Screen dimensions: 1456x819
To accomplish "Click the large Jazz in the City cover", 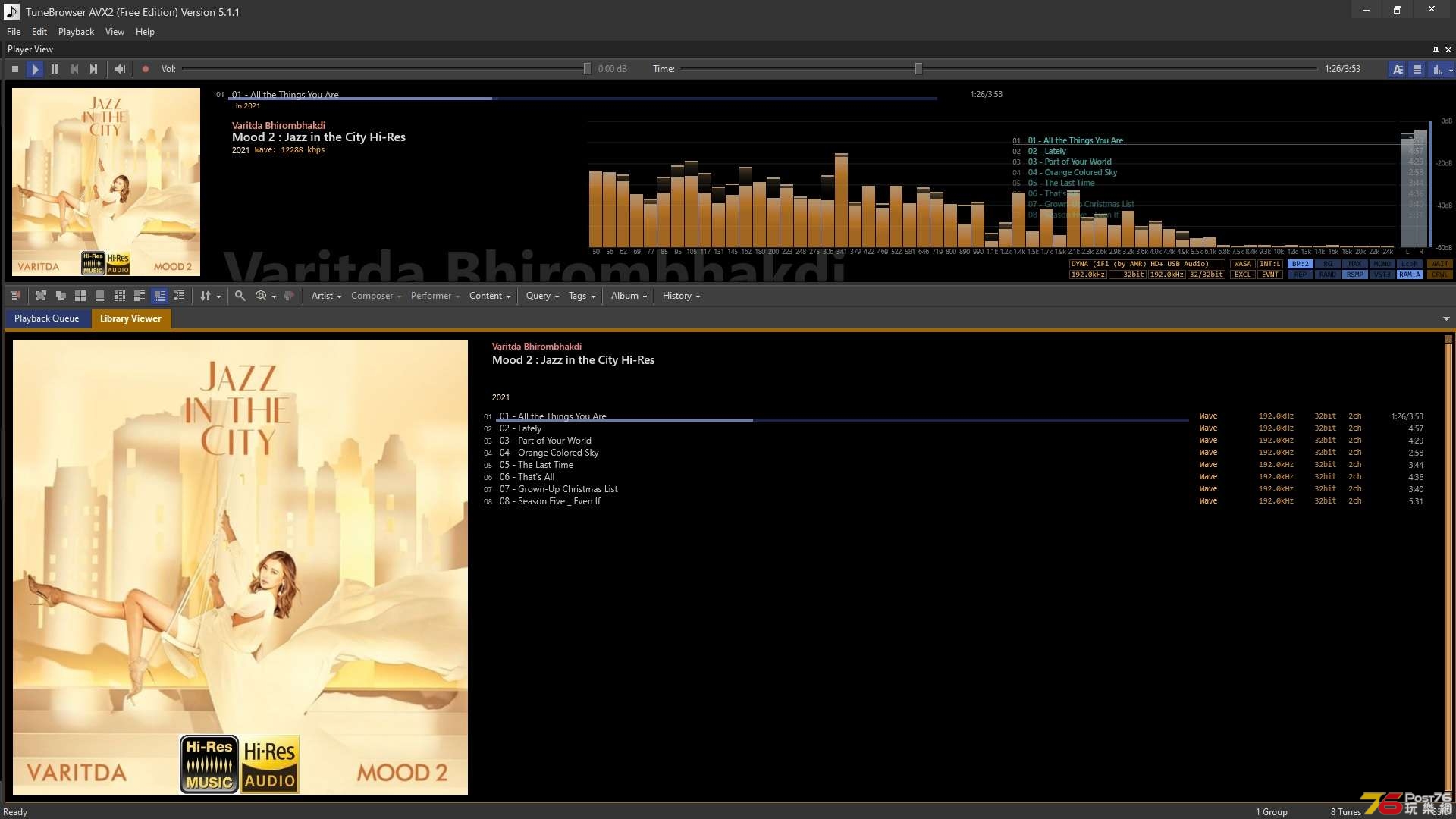I will click(x=240, y=567).
